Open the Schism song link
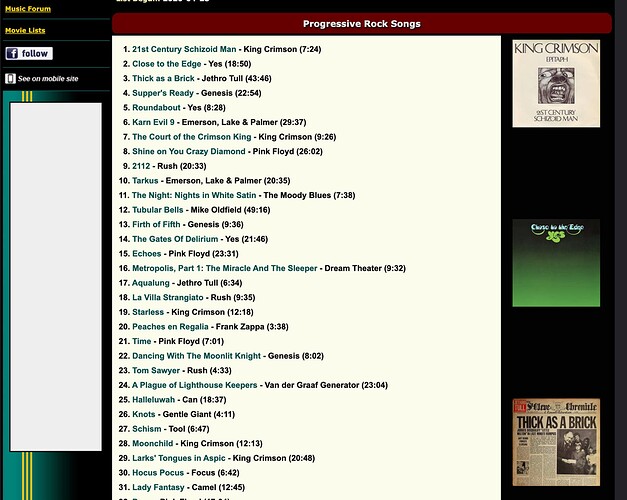 click(147, 429)
